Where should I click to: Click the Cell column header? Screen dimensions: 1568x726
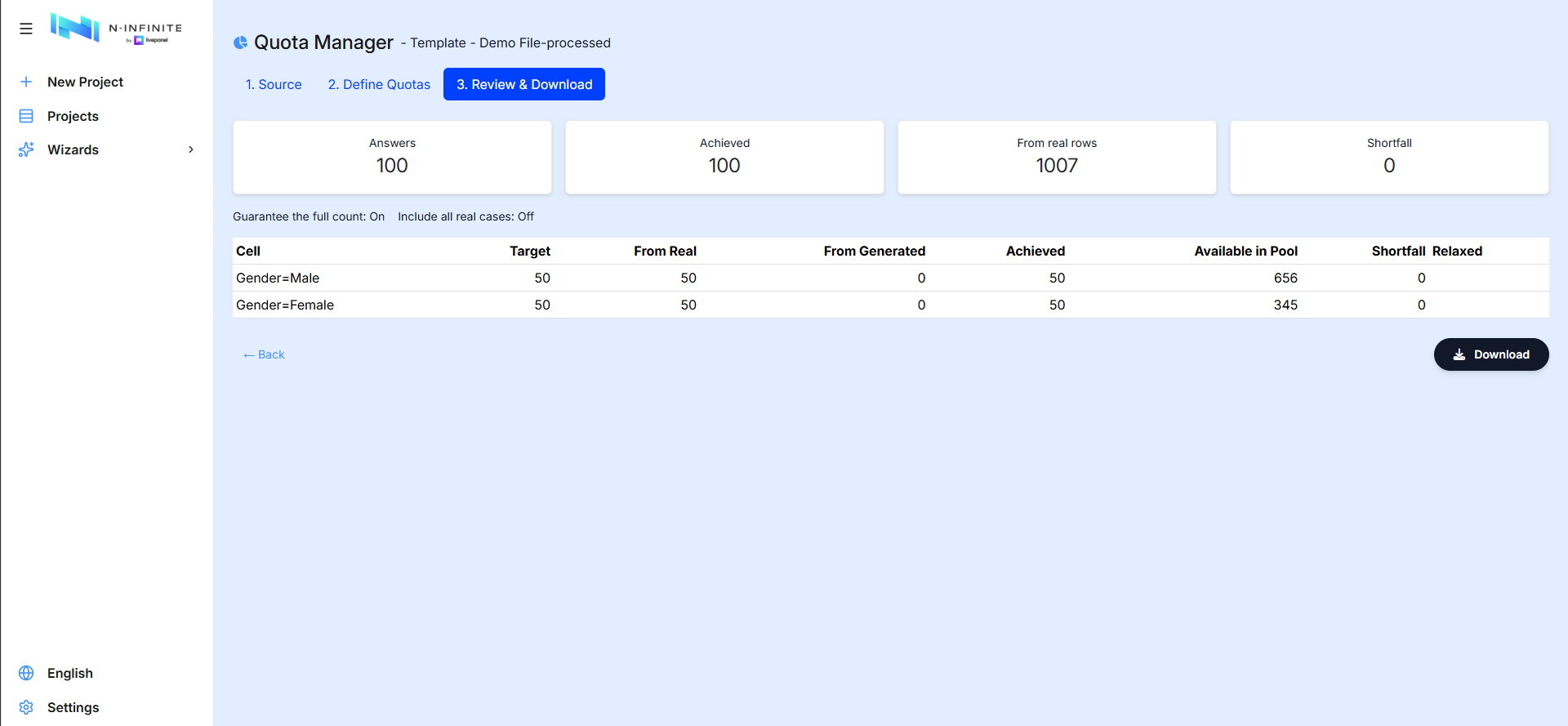tap(248, 251)
